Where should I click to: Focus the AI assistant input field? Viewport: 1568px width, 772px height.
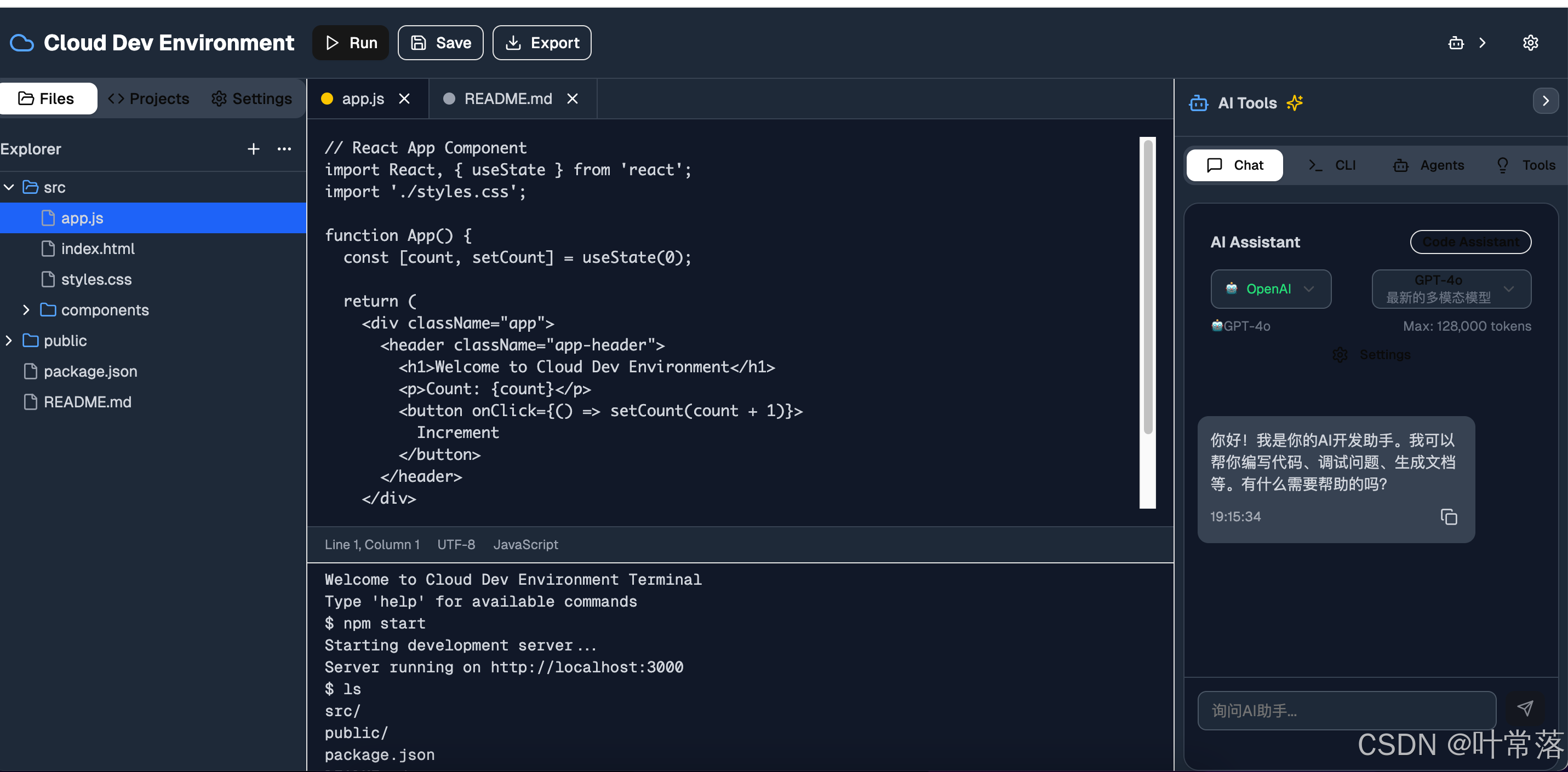pyautogui.click(x=1347, y=711)
